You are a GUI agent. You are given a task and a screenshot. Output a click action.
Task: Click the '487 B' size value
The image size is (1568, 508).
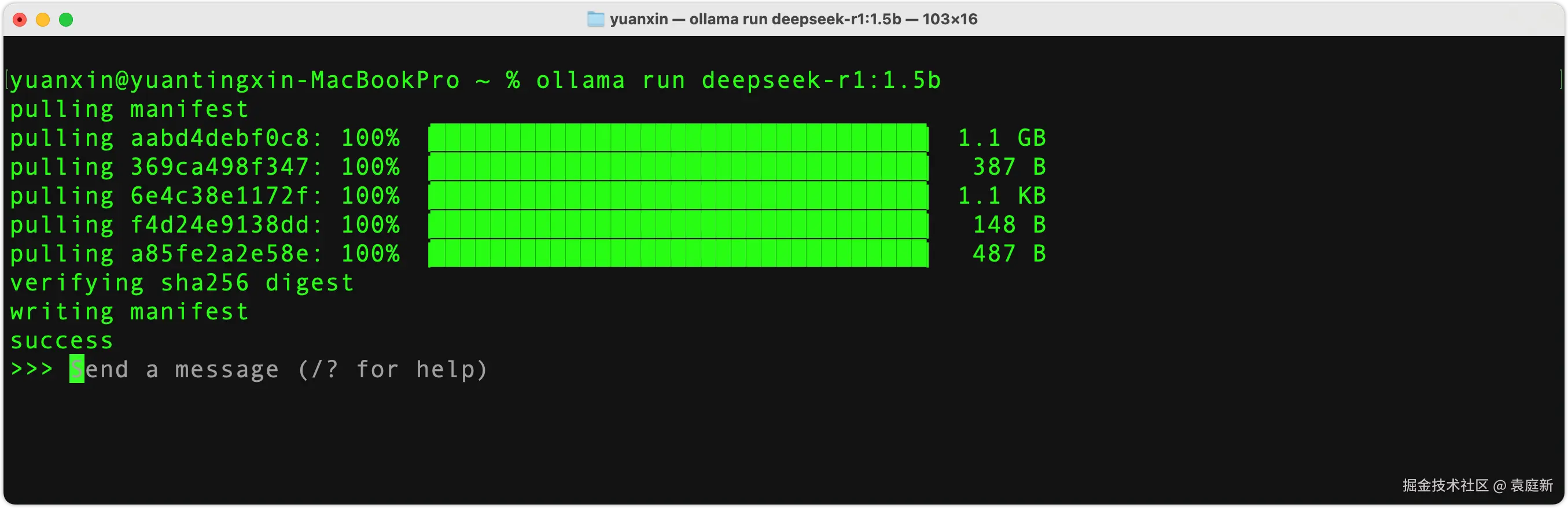(x=1009, y=253)
